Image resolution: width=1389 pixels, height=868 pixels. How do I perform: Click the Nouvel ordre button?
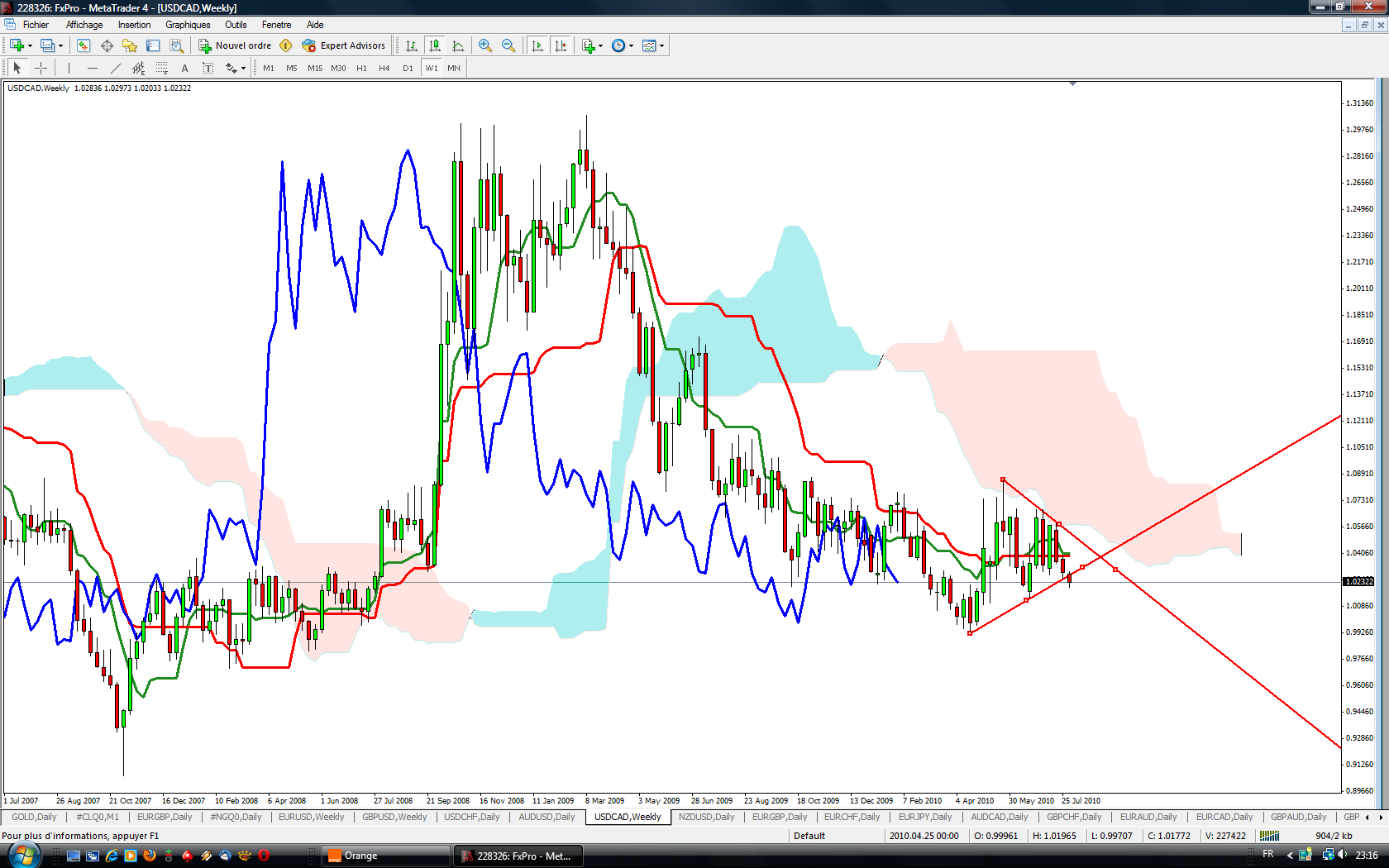[x=235, y=45]
